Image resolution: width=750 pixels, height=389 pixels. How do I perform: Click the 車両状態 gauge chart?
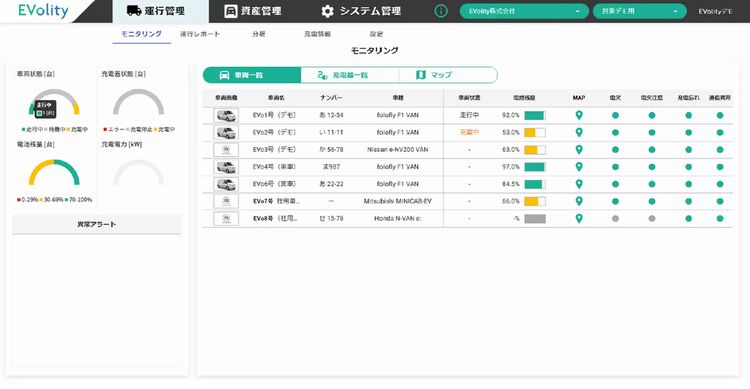[54, 102]
